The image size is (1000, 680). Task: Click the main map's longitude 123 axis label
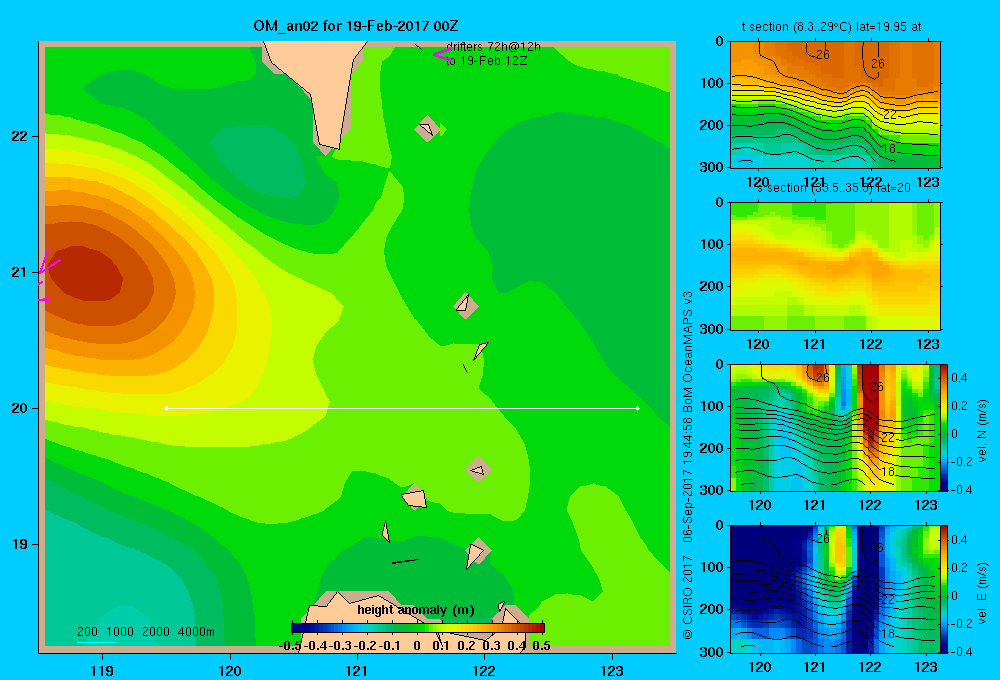click(612, 670)
